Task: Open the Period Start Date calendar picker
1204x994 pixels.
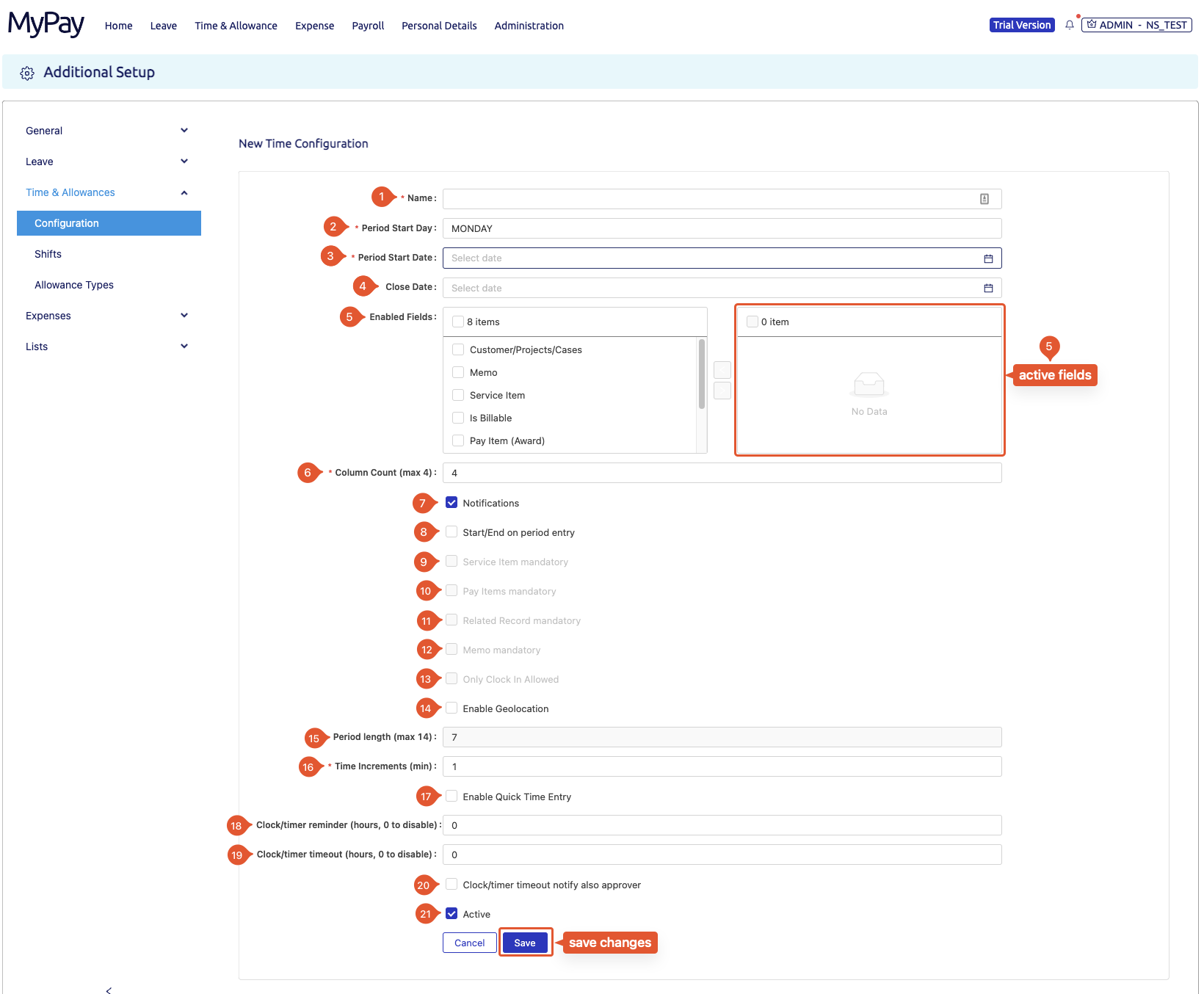Action: pos(988,258)
